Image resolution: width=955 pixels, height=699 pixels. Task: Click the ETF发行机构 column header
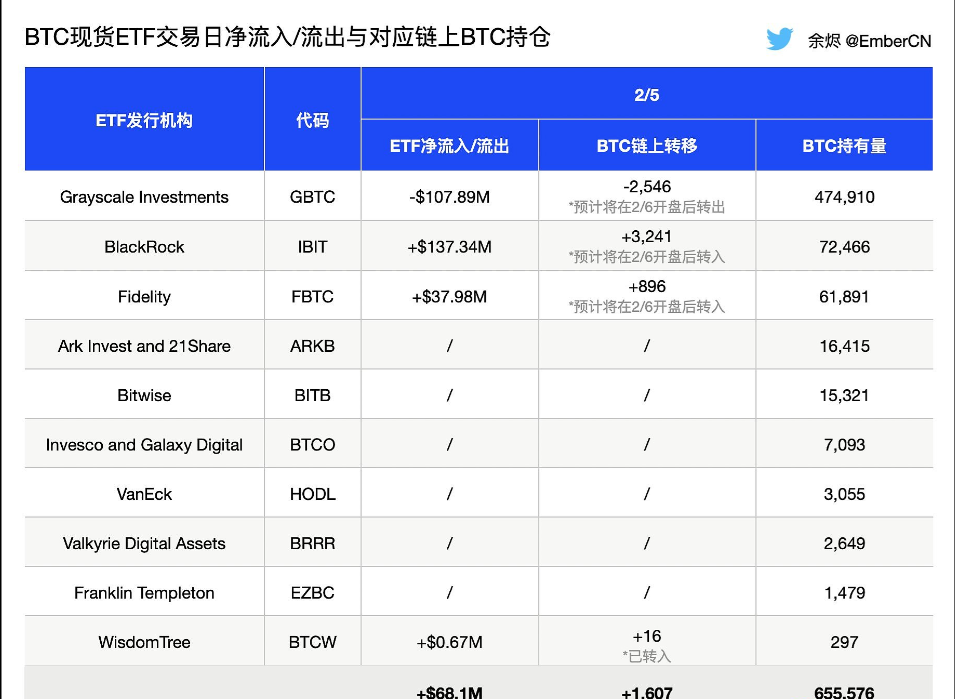click(143, 117)
